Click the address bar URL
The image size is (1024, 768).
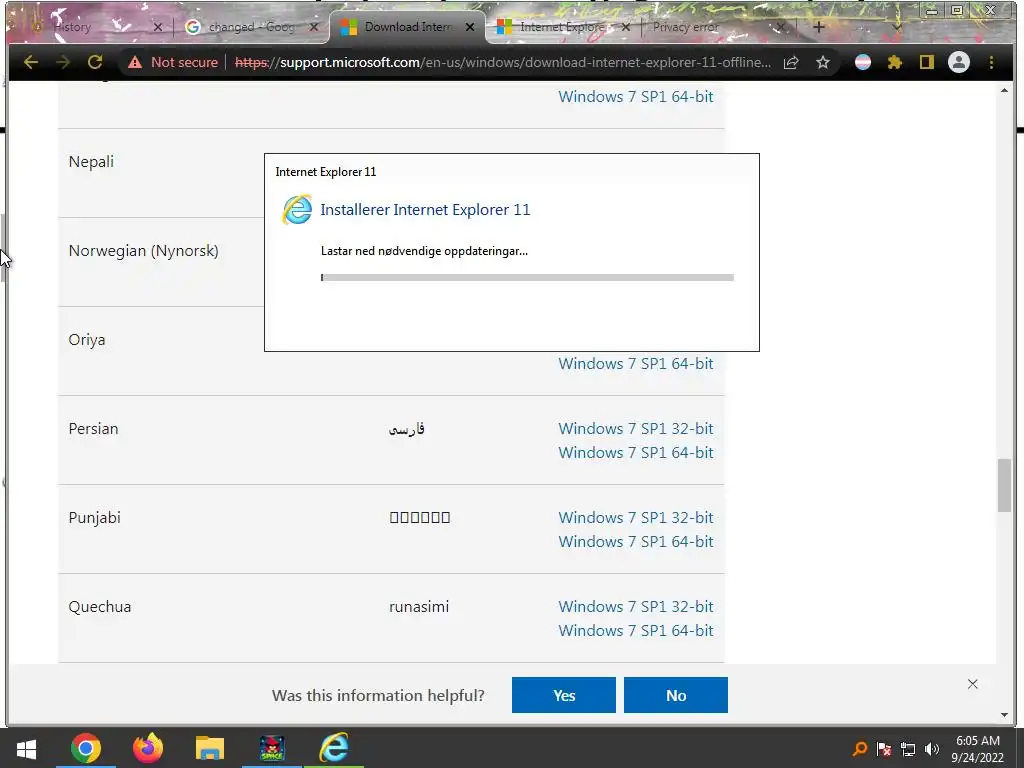tap(503, 63)
